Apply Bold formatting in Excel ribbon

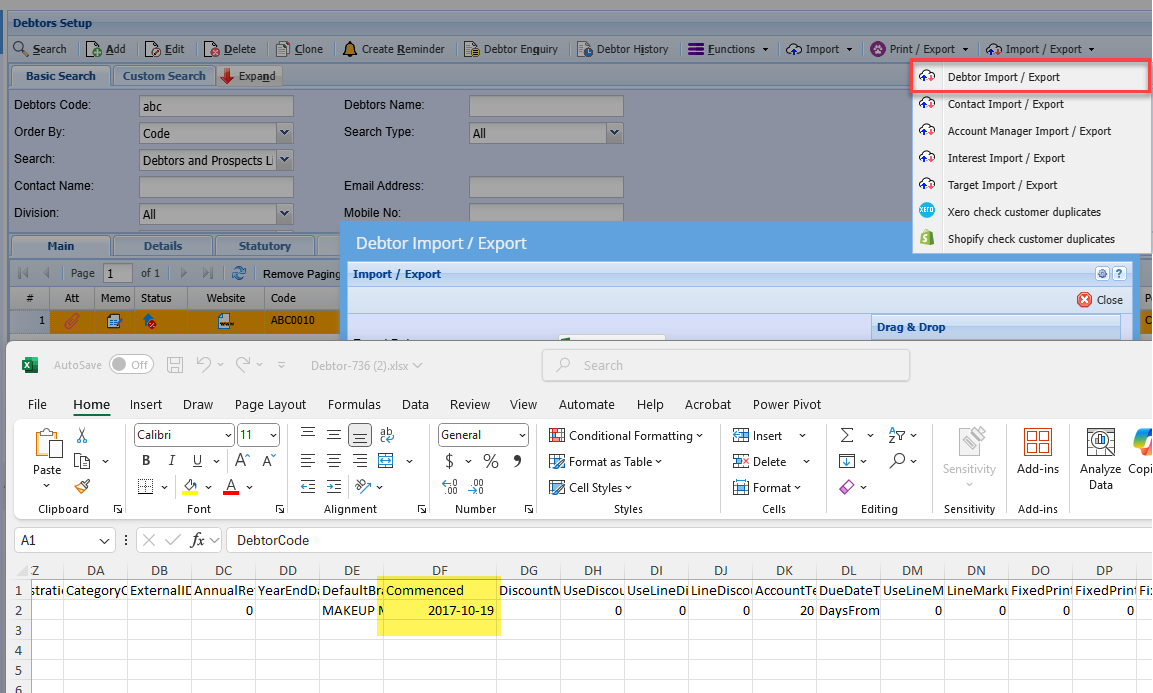pyautogui.click(x=146, y=461)
